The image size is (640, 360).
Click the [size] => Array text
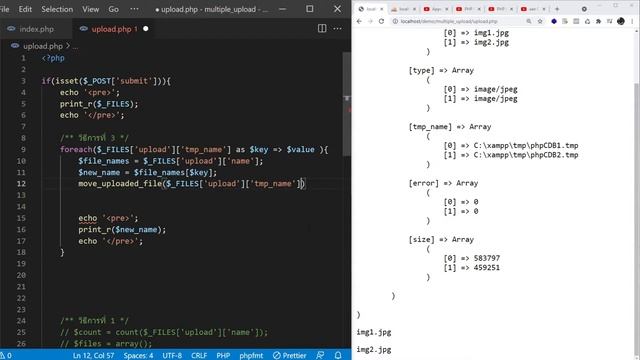pos(441,239)
